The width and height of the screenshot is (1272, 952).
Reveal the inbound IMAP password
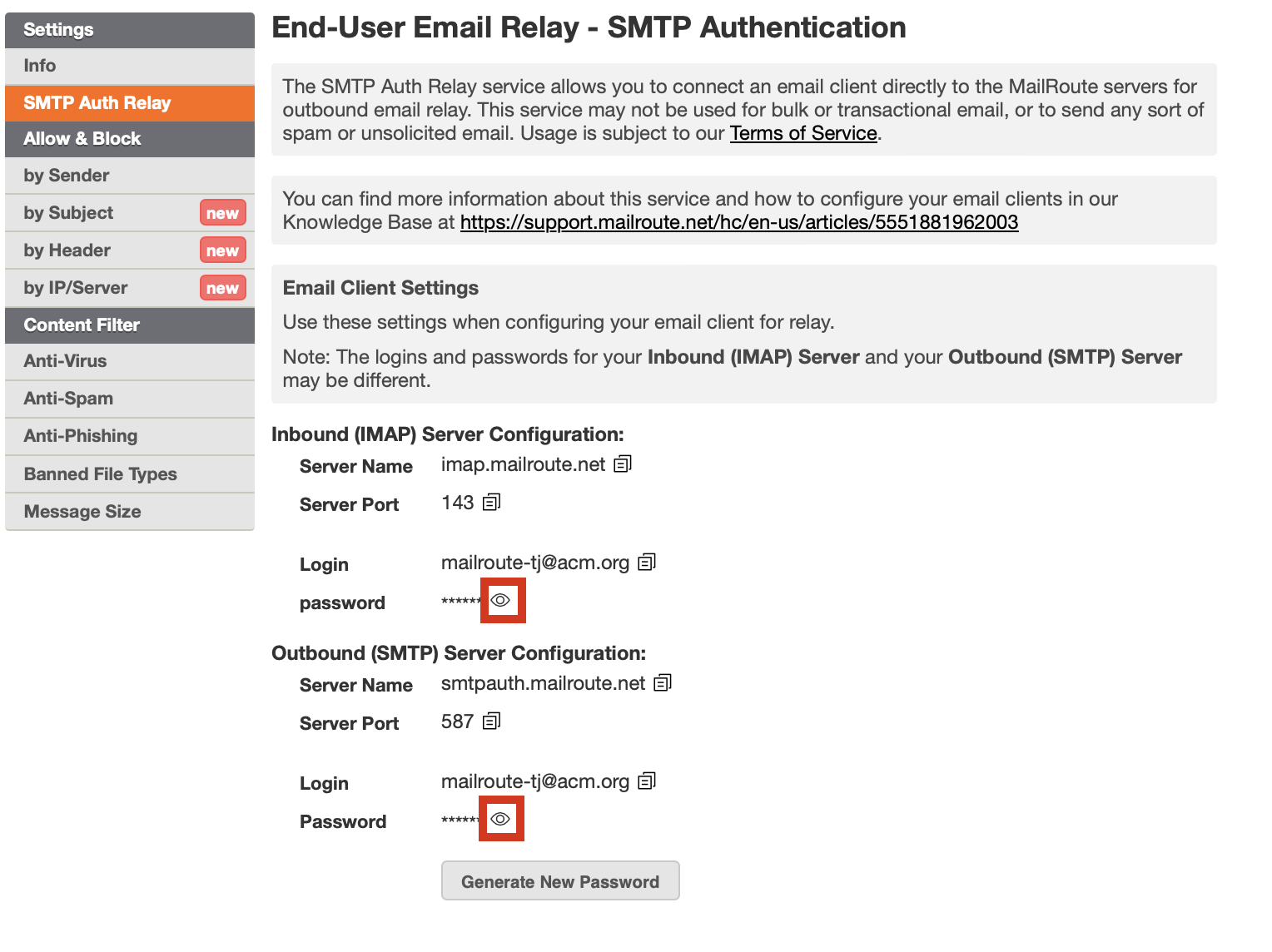click(x=500, y=600)
